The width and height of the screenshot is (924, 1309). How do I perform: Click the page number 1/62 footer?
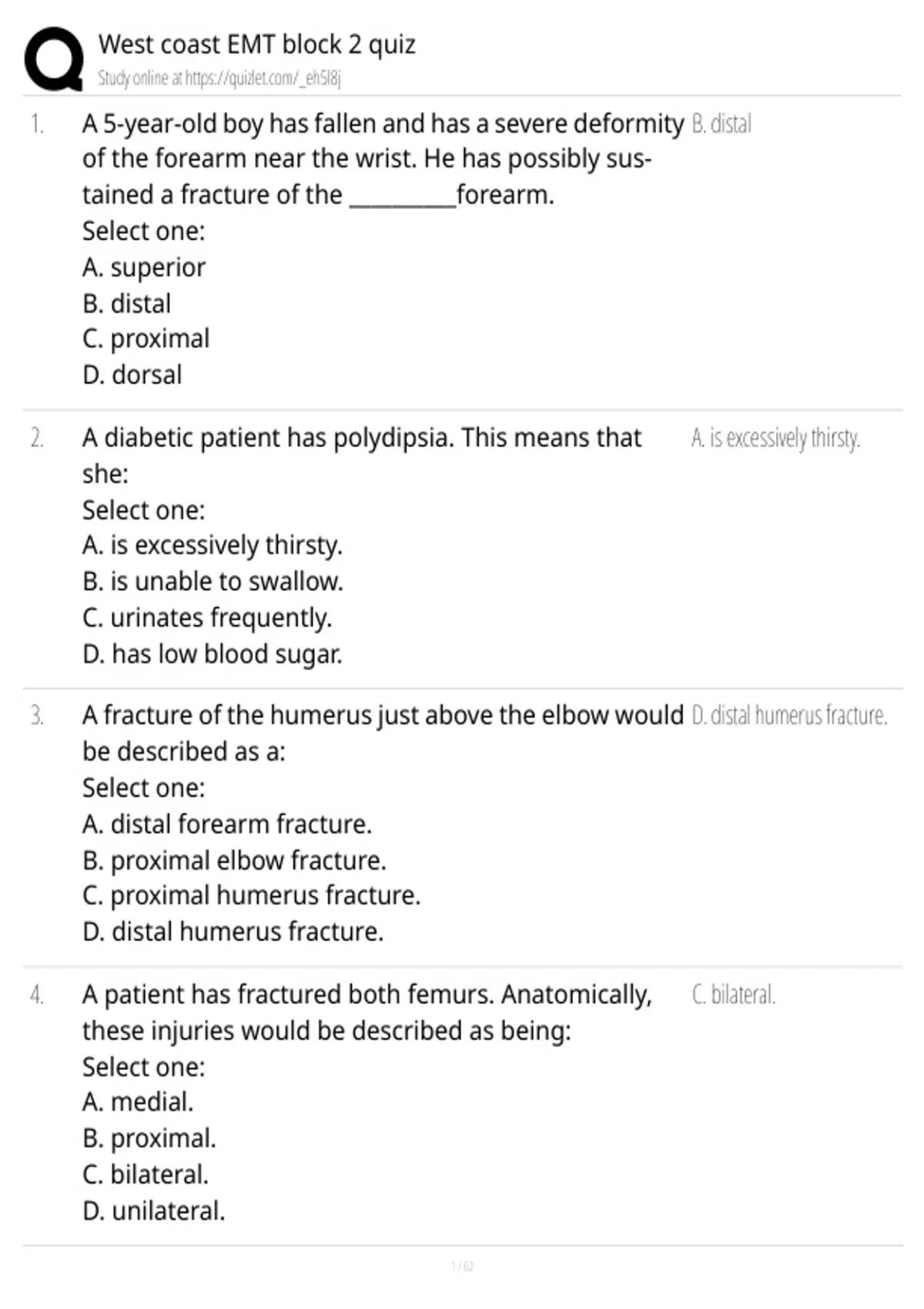[x=462, y=1266]
